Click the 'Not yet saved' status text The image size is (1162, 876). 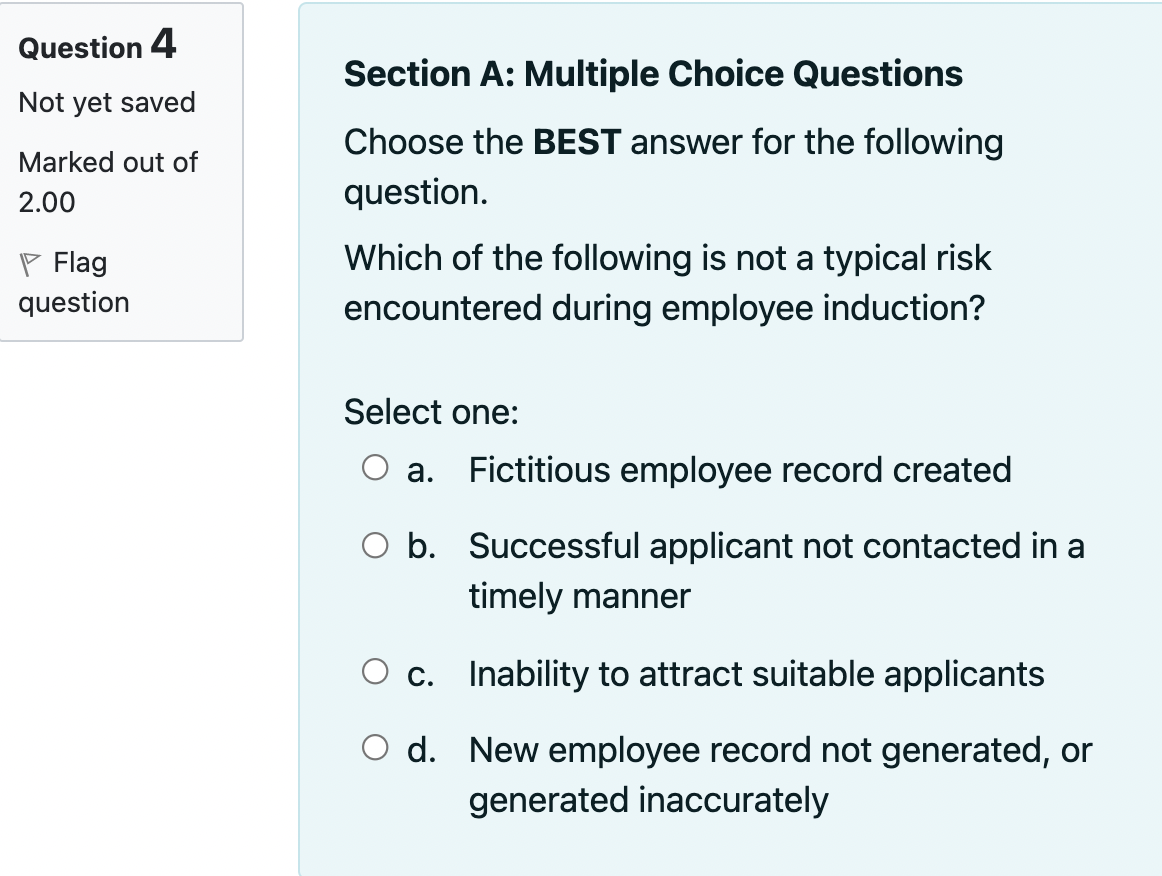click(106, 102)
